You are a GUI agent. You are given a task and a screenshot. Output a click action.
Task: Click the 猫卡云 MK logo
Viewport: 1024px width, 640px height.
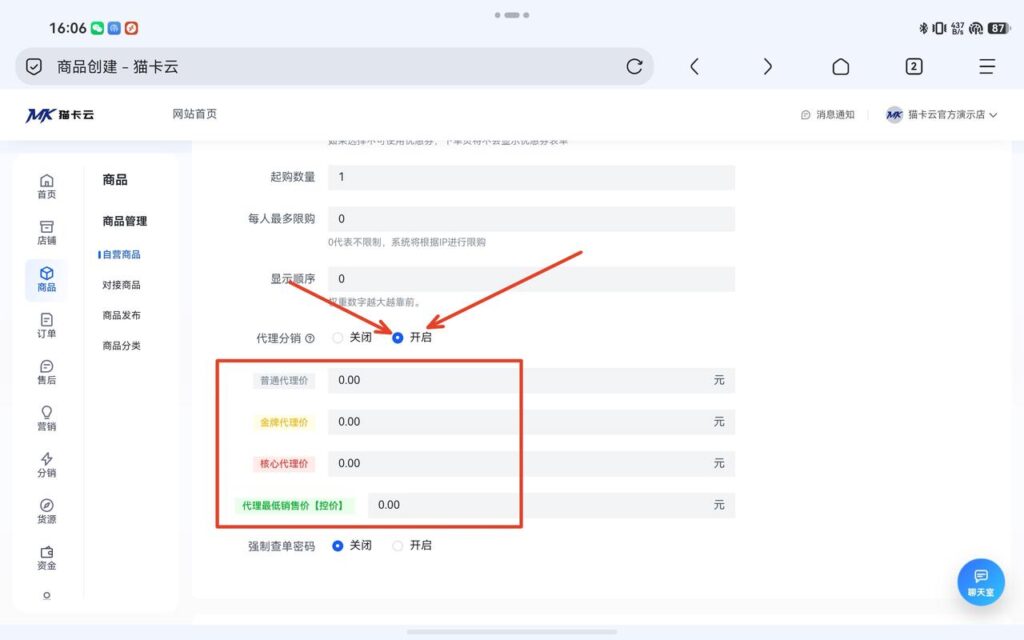tap(59, 115)
